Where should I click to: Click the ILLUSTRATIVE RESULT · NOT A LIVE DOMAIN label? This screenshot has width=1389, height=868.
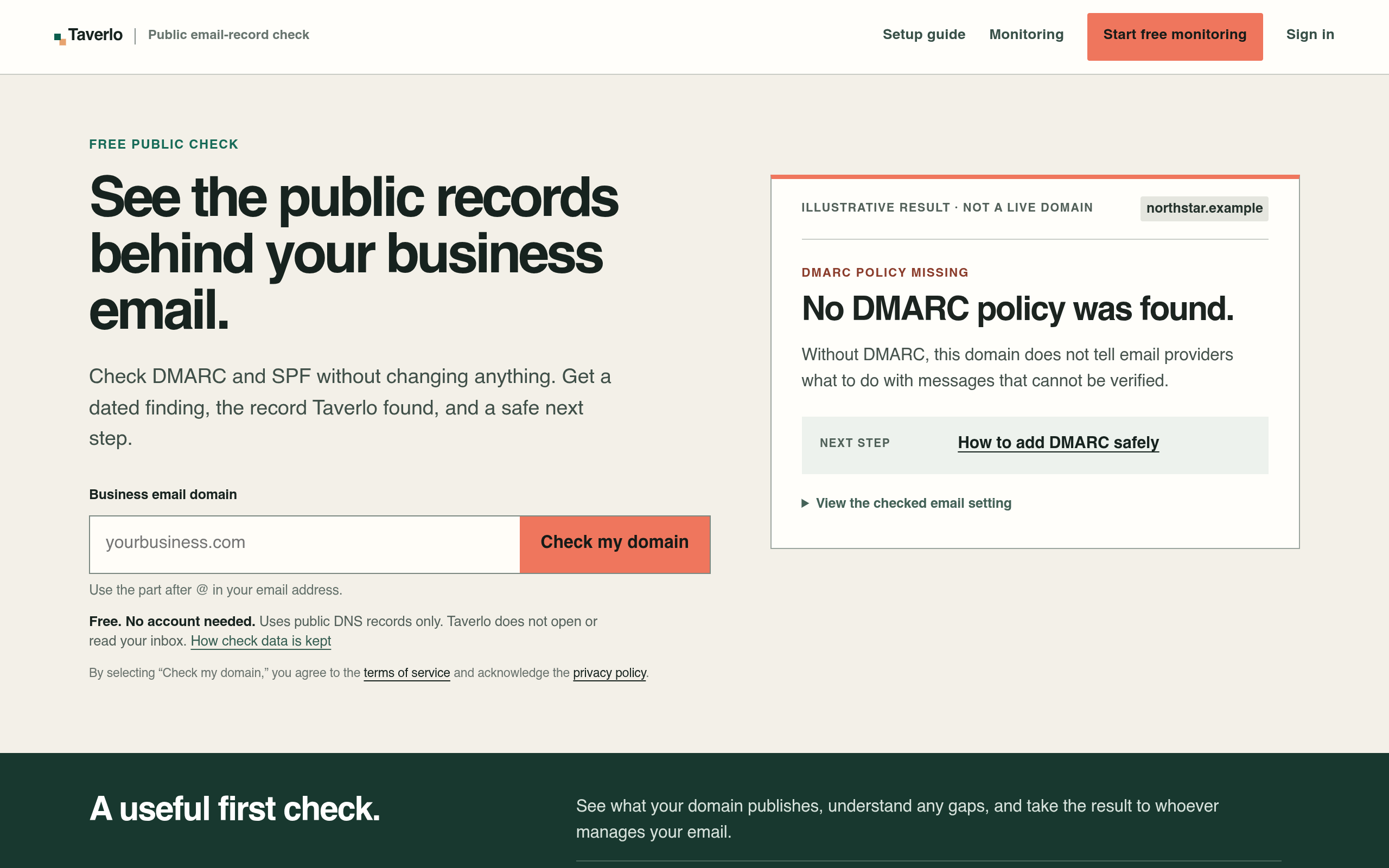947,208
